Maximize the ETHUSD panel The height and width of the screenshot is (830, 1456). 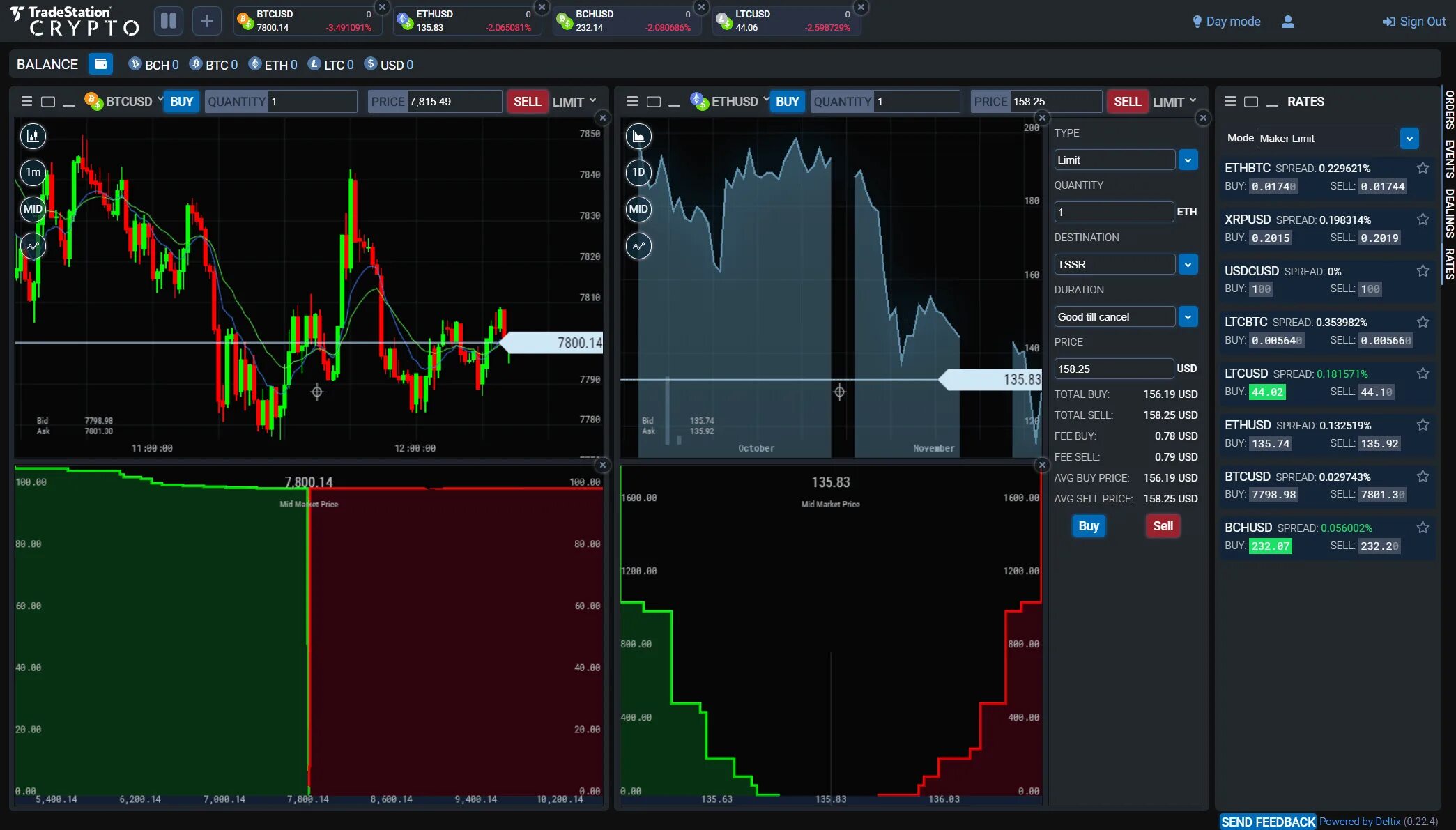654,102
